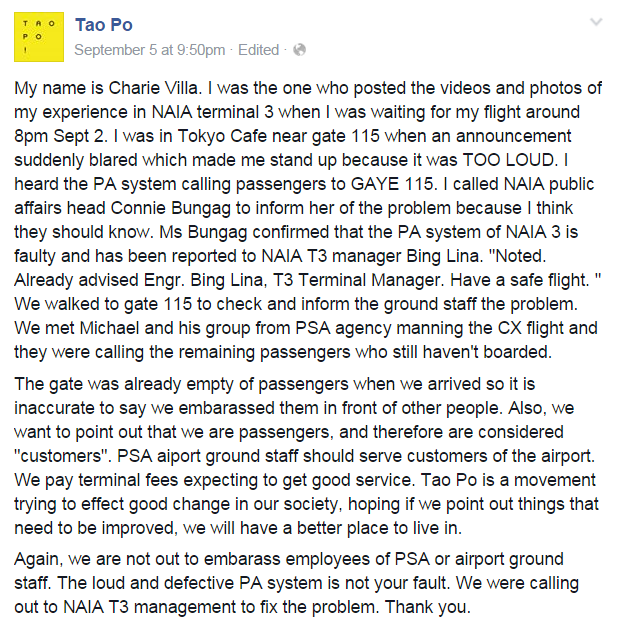Click the paragraph starting The gate was already
617x625 pixels.
pyautogui.click(x=307, y=456)
